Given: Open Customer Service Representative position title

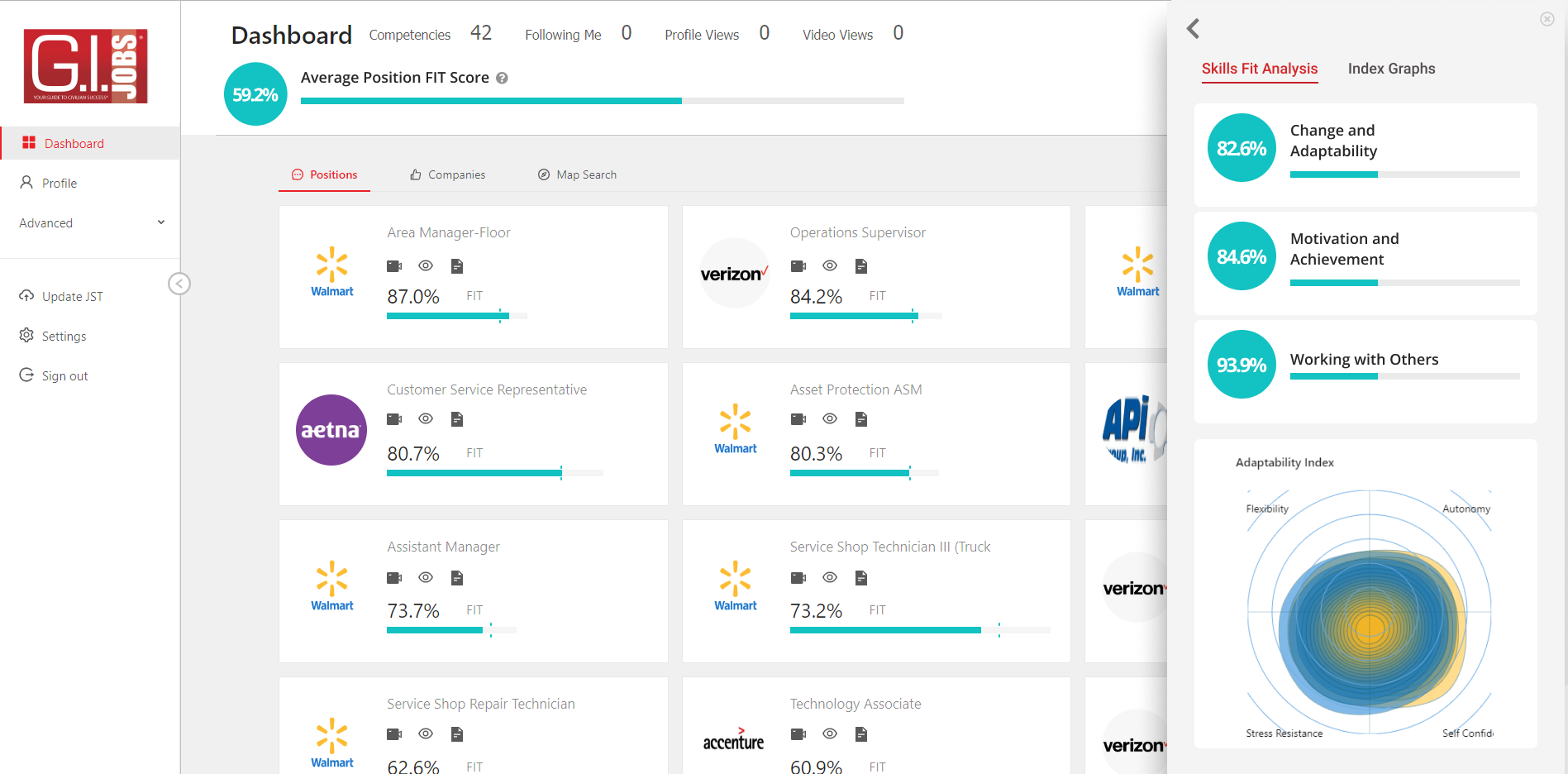Looking at the screenshot, I should click(x=487, y=389).
